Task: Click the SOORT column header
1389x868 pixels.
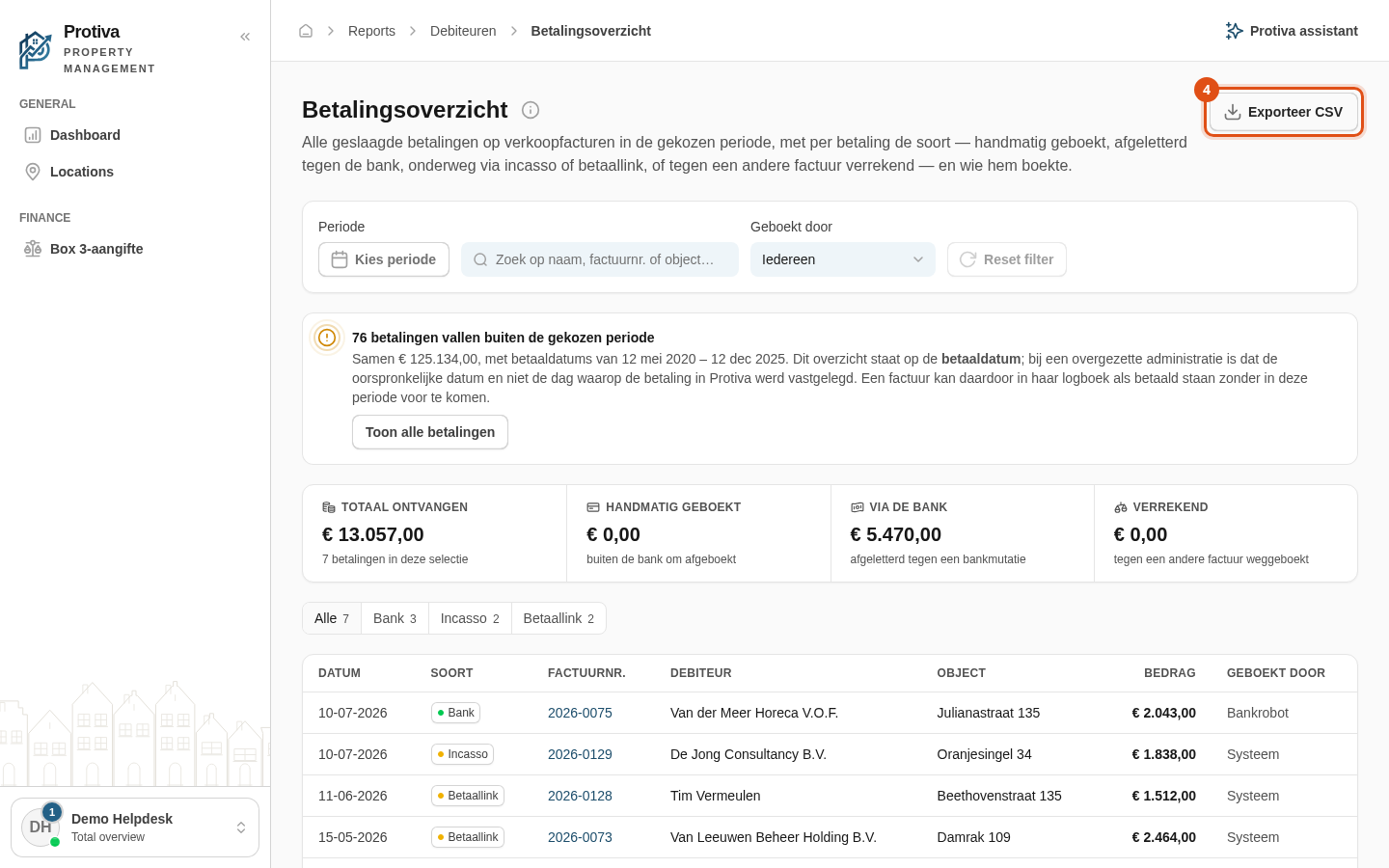Action: [451, 673]
